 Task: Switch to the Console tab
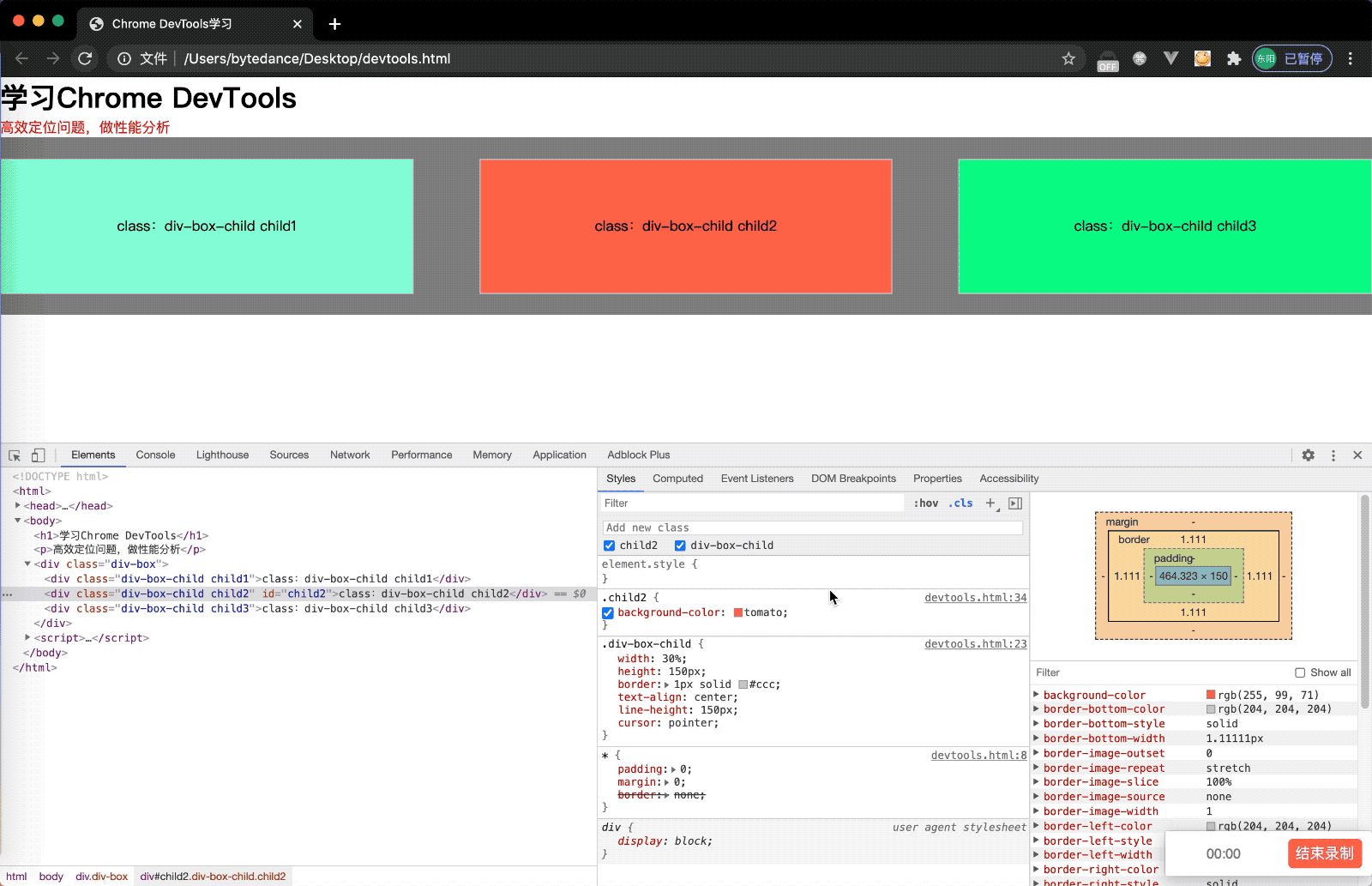[x=155, y=455]
